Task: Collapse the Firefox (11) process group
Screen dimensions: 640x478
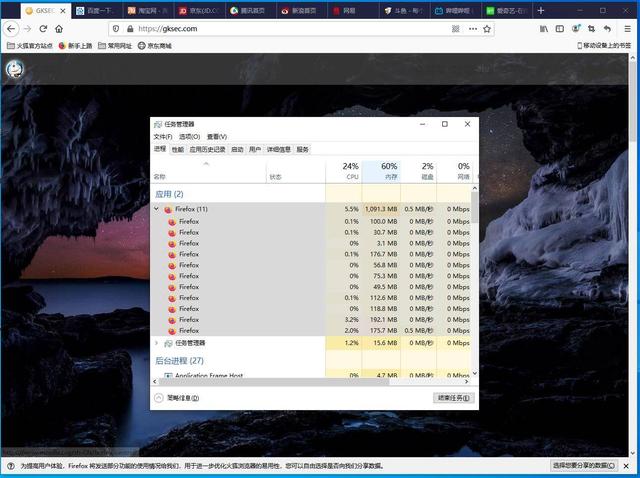Action: (156, 209)
